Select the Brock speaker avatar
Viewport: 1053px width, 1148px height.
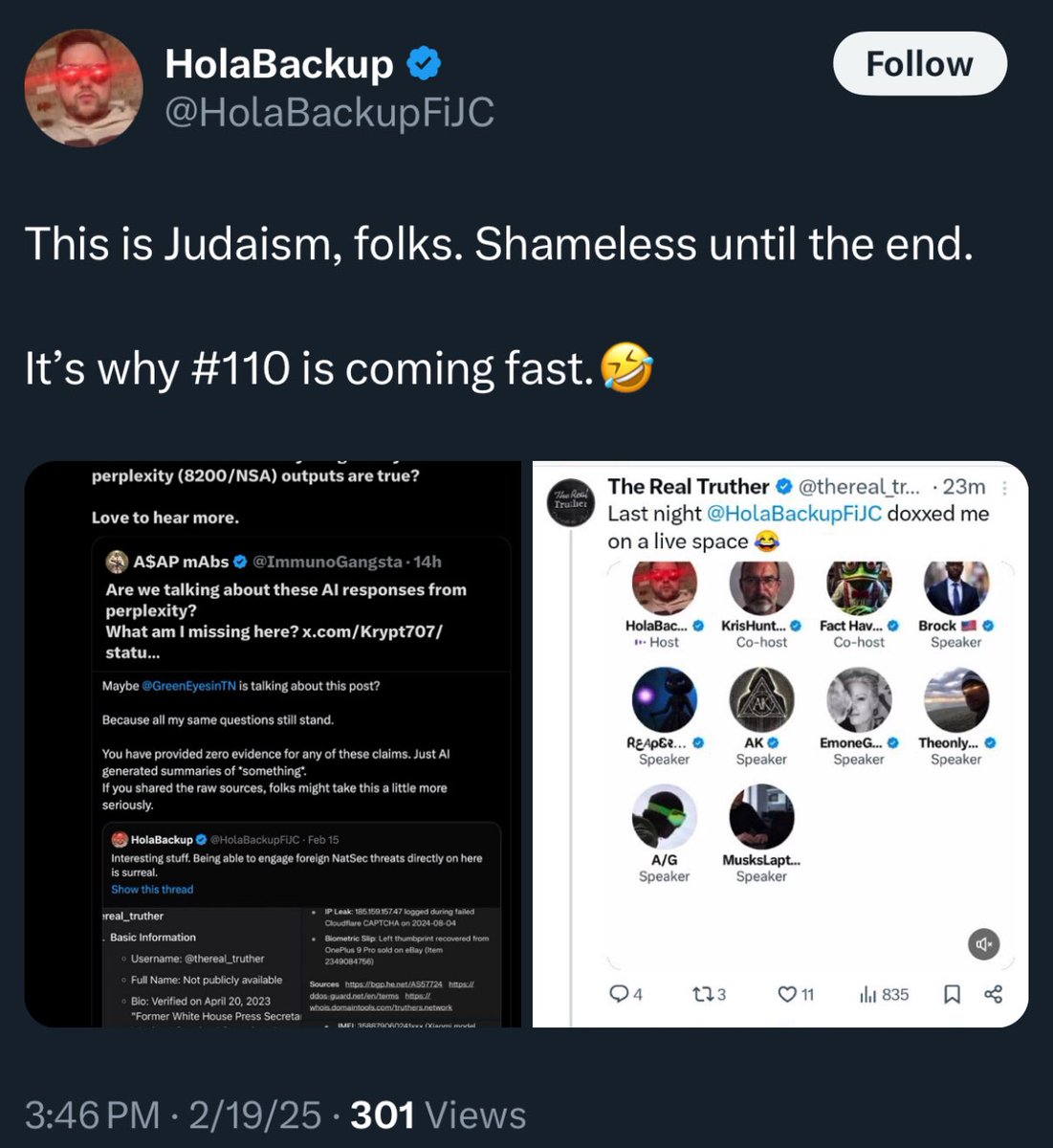point(955,585)
